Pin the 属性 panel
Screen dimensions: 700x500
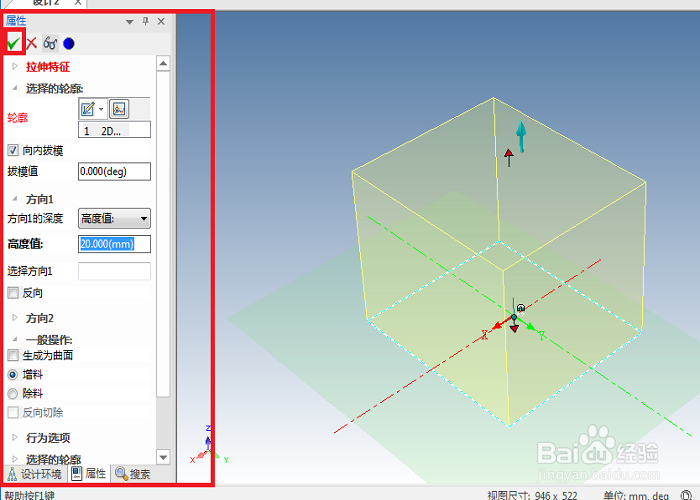point(146,21)
